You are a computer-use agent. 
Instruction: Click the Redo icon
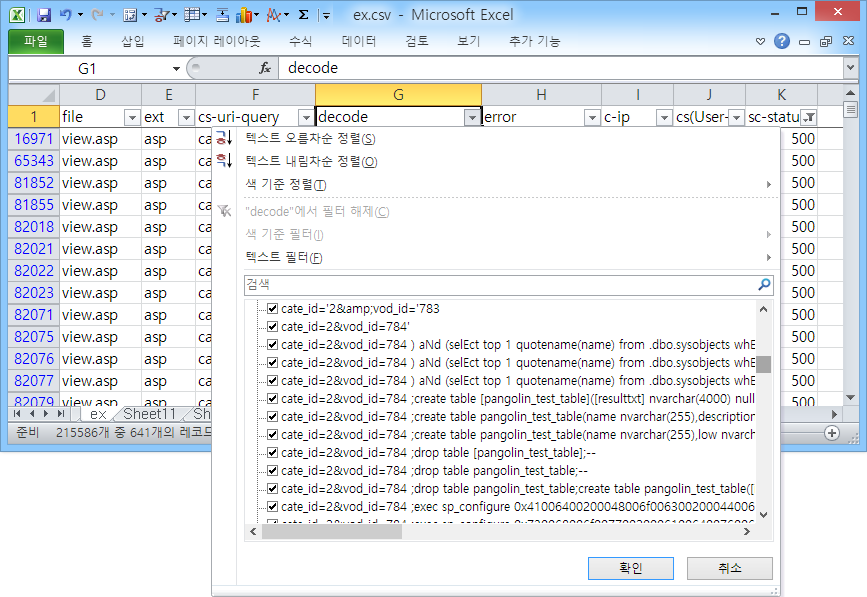coord(98,13)
